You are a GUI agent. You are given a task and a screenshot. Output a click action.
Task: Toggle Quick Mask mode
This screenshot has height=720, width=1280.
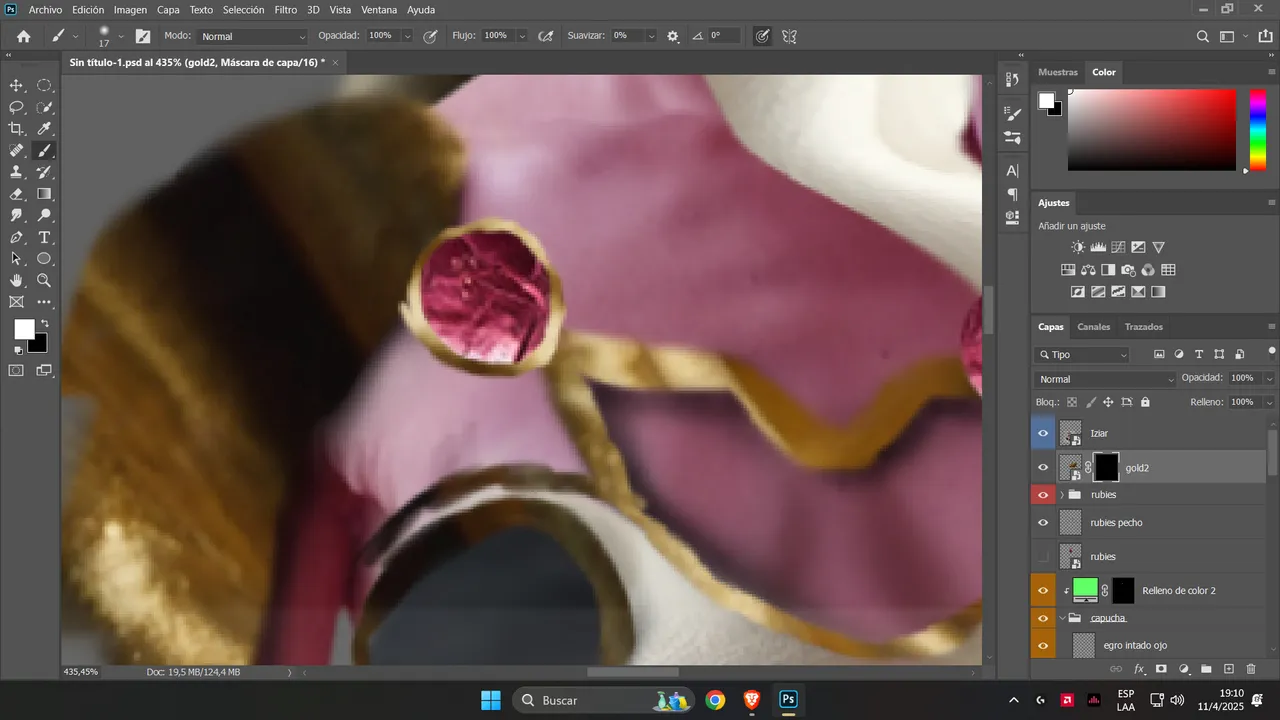pos(16,370)
